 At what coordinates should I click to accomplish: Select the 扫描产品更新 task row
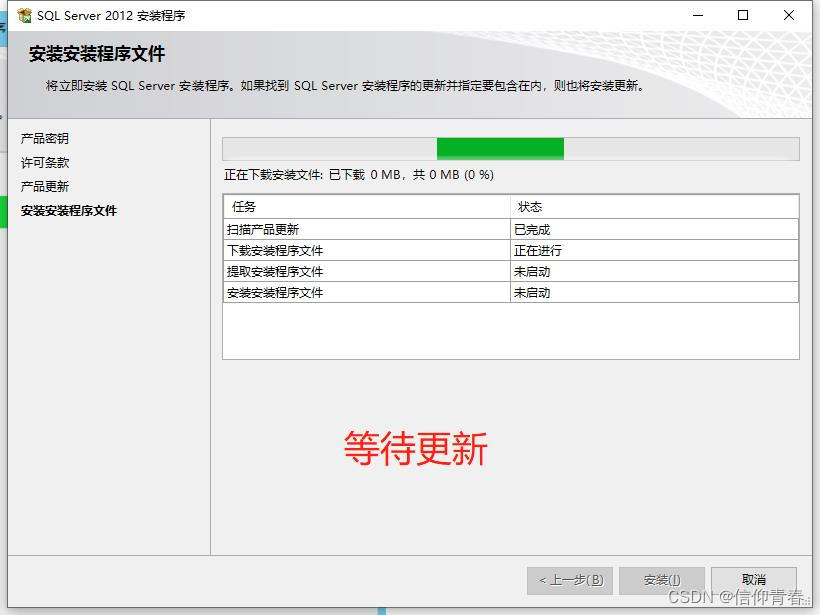[511, 229]
